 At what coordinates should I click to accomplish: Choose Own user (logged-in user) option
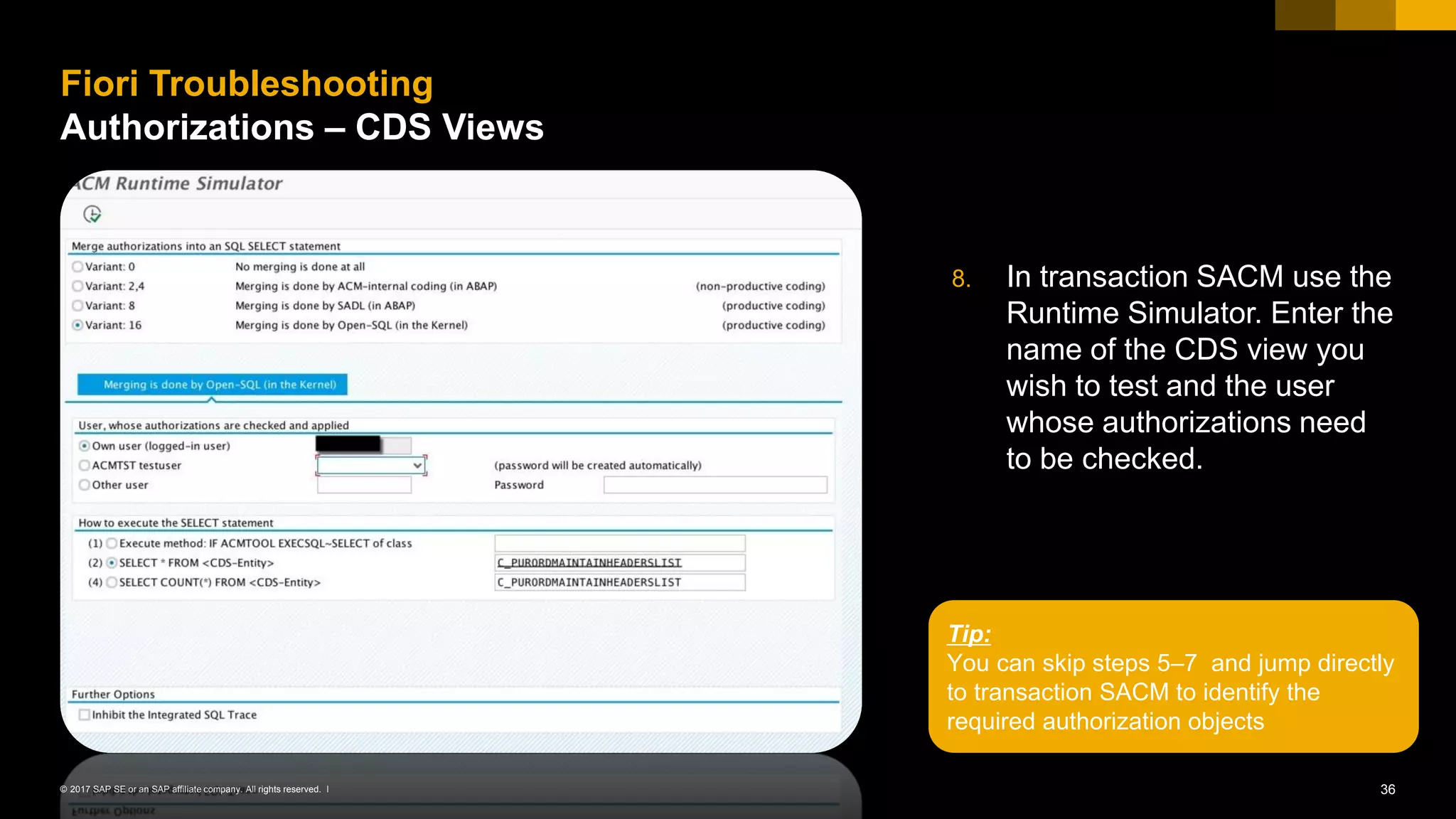85,446
